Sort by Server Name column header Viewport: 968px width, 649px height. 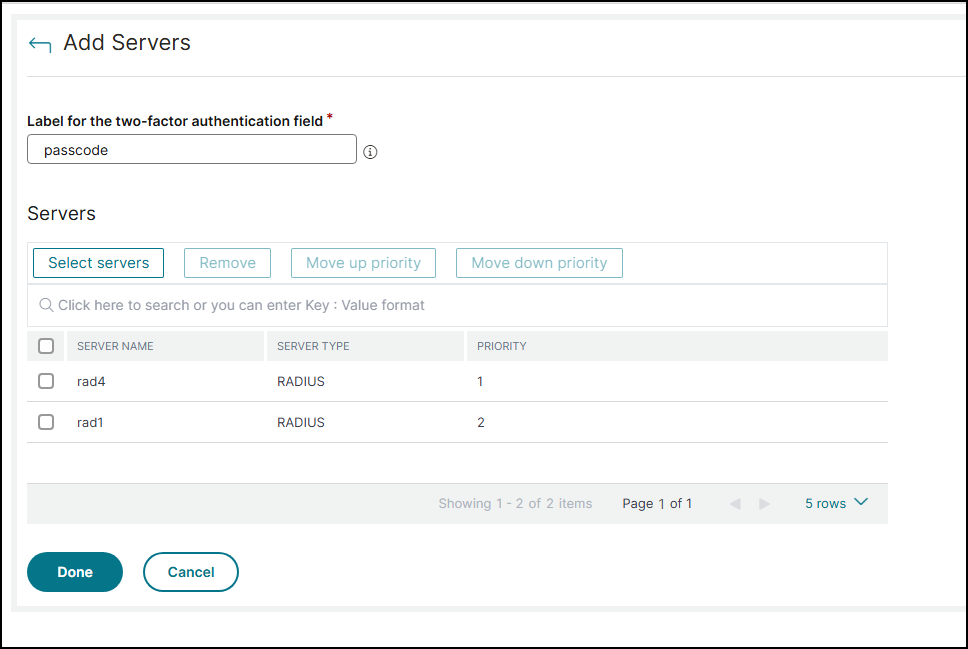pyautogui.click(x=115, y=346)
